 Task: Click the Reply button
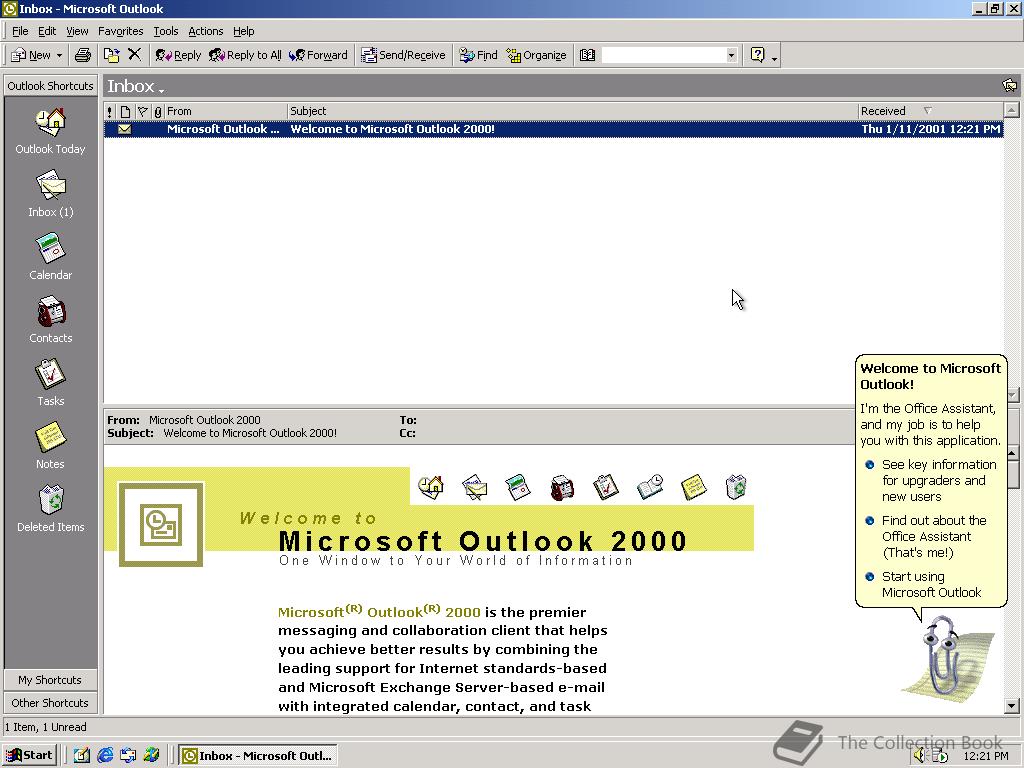[178, 55]
